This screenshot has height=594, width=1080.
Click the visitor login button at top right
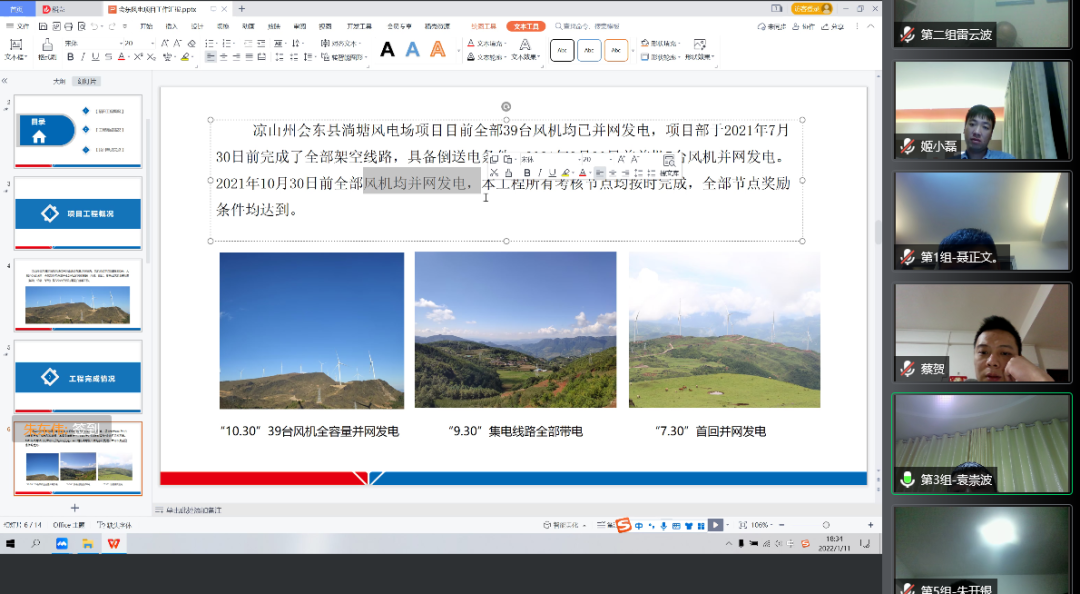point(812,8)
